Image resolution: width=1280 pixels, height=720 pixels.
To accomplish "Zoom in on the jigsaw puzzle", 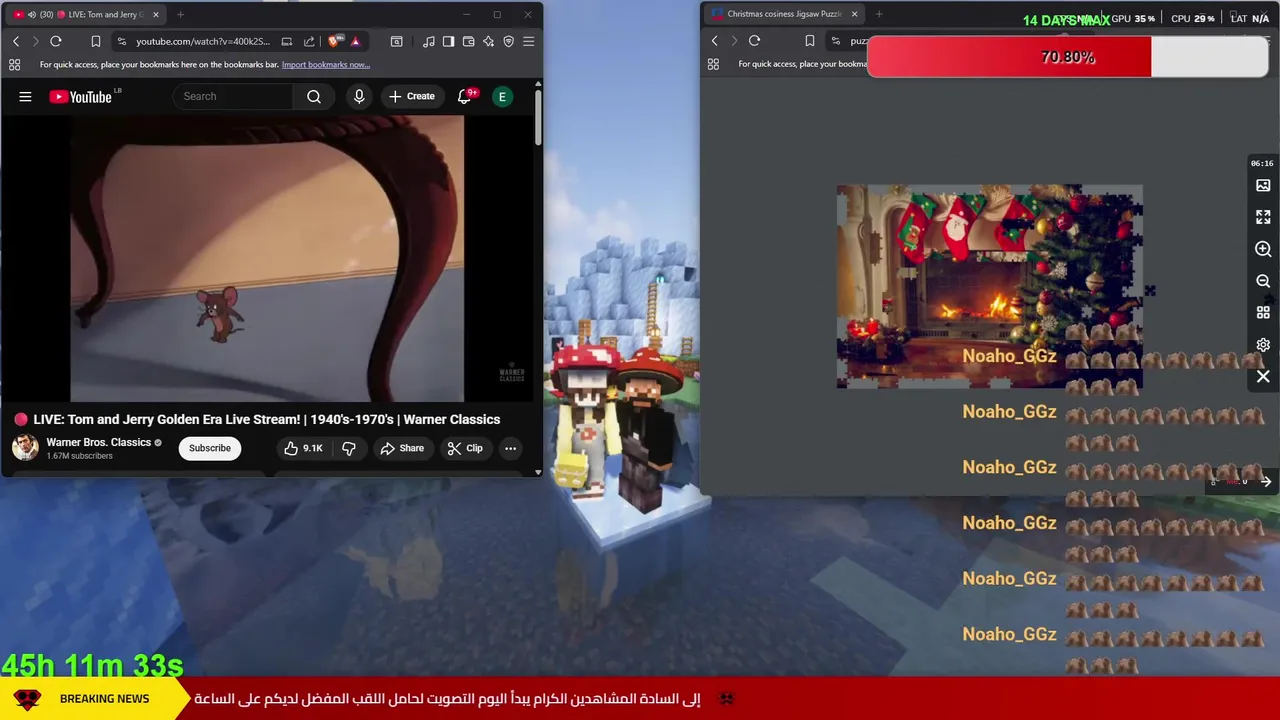I will coord(1263,249).
